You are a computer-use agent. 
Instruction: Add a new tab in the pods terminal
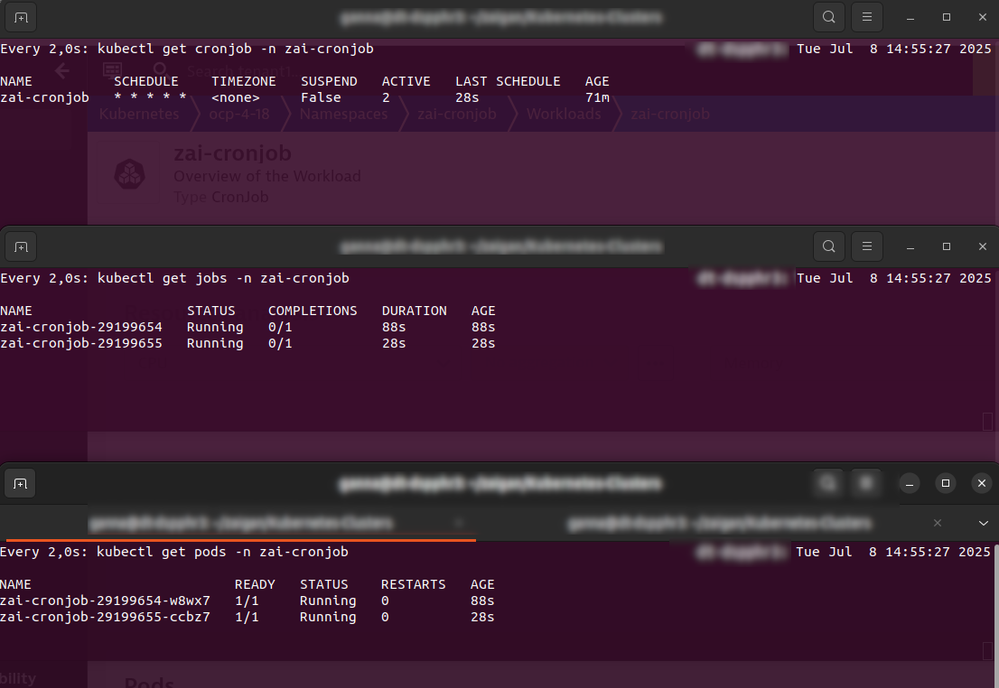[20, 484]
